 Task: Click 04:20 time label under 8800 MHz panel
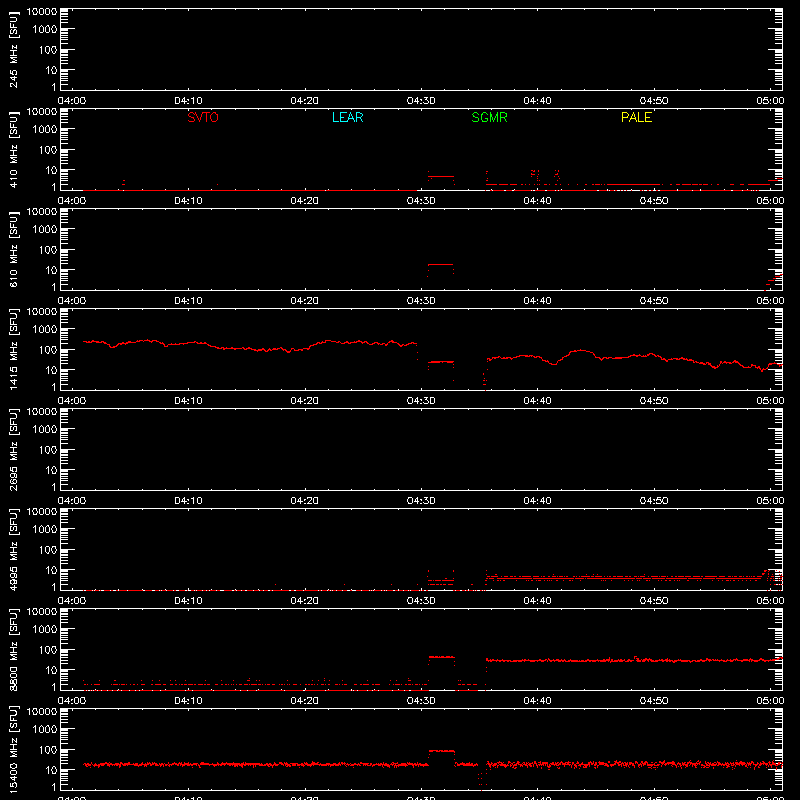coord(305,701)
